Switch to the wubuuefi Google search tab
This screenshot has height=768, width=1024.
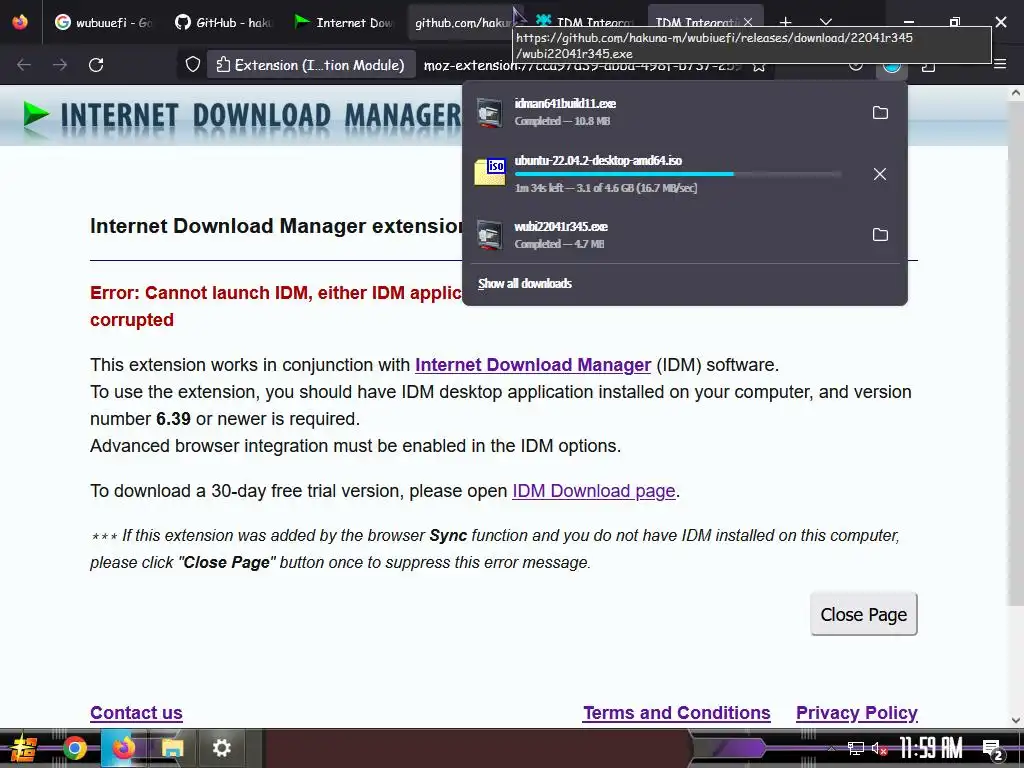click(103, 22)
